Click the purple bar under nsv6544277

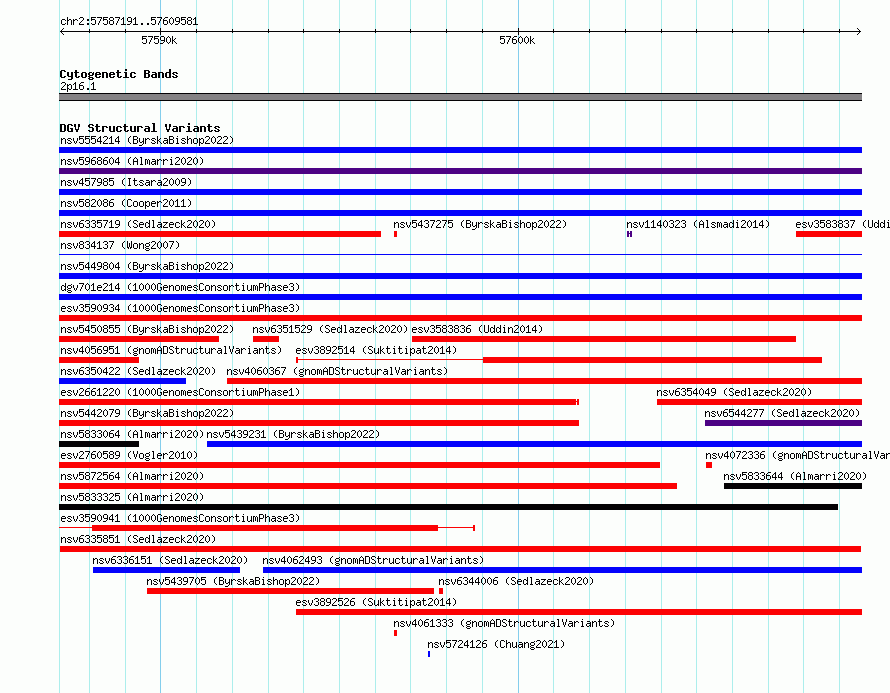(x=783, y=423)
